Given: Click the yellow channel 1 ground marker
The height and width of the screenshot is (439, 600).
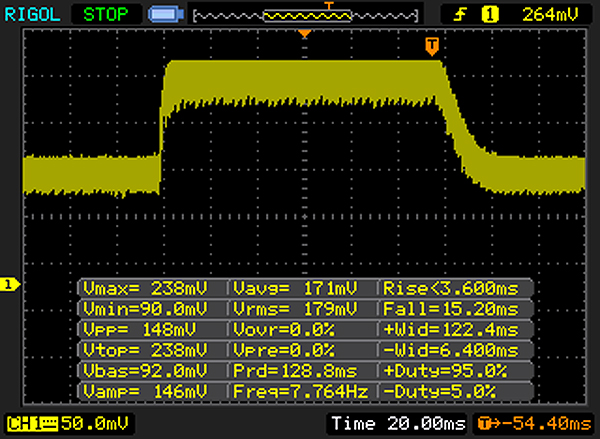Looking at the screenshot, I should click(x=10, y=284).
